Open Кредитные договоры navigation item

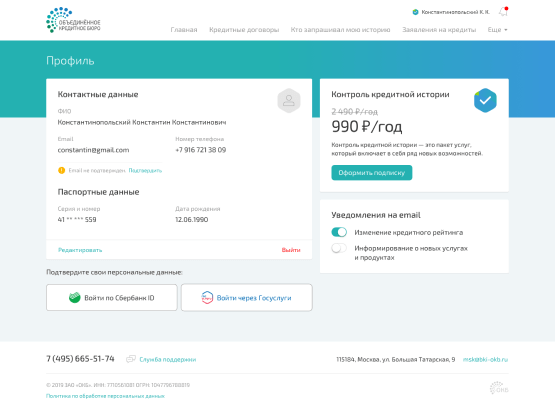coord(244,30)
